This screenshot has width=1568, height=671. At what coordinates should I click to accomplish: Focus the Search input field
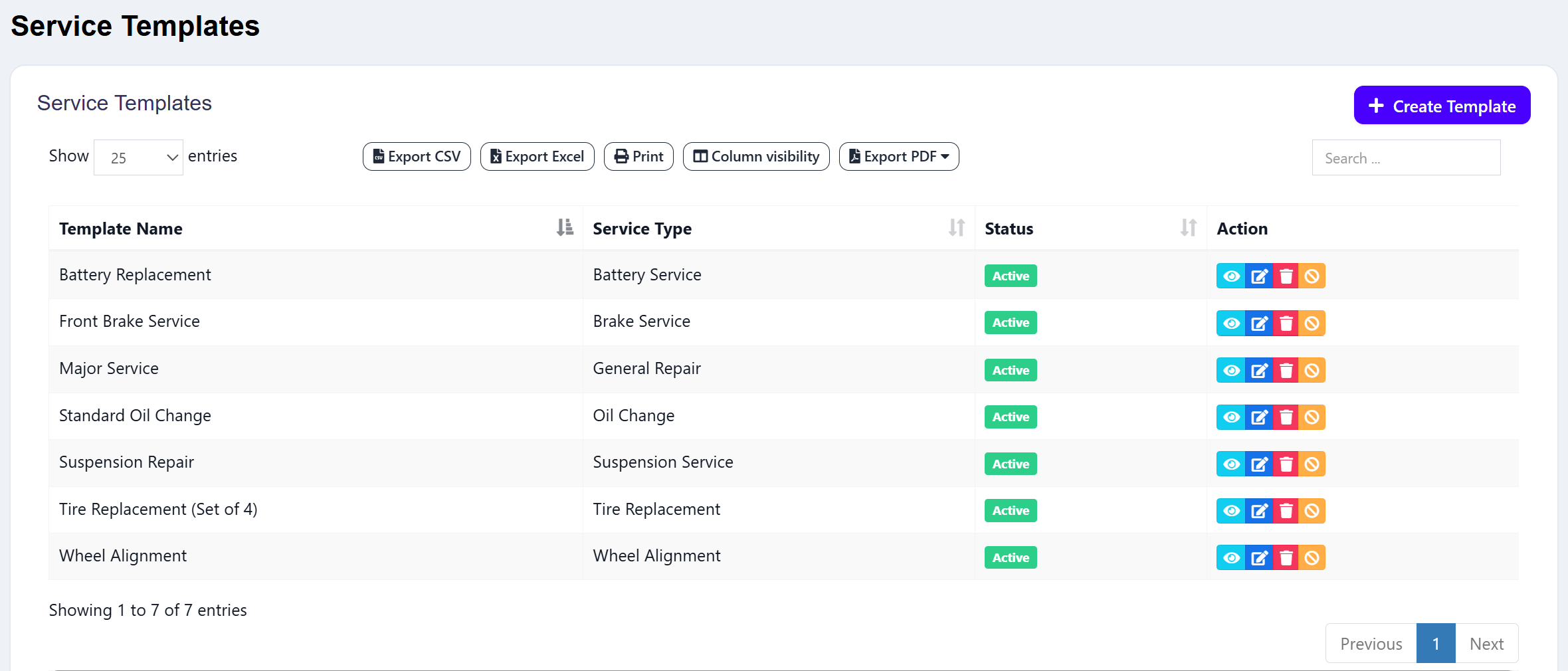point(1406,158)
